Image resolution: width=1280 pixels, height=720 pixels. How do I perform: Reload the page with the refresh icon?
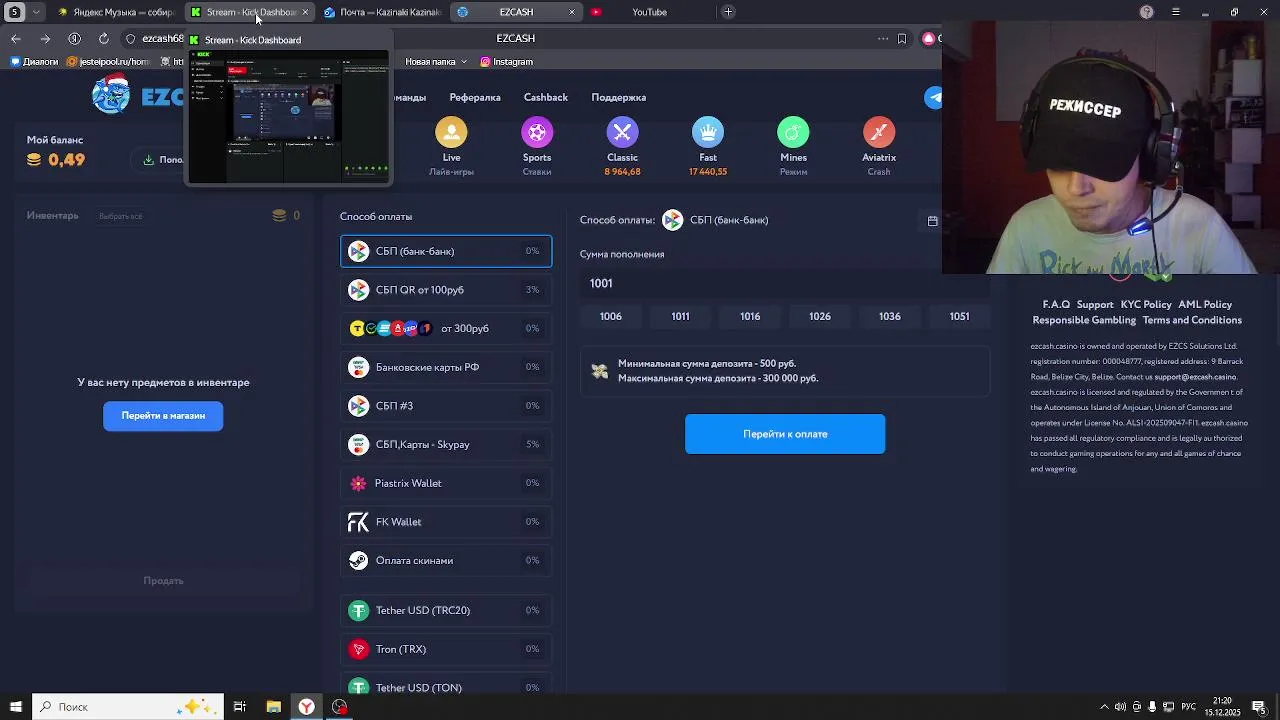(104, 38)
